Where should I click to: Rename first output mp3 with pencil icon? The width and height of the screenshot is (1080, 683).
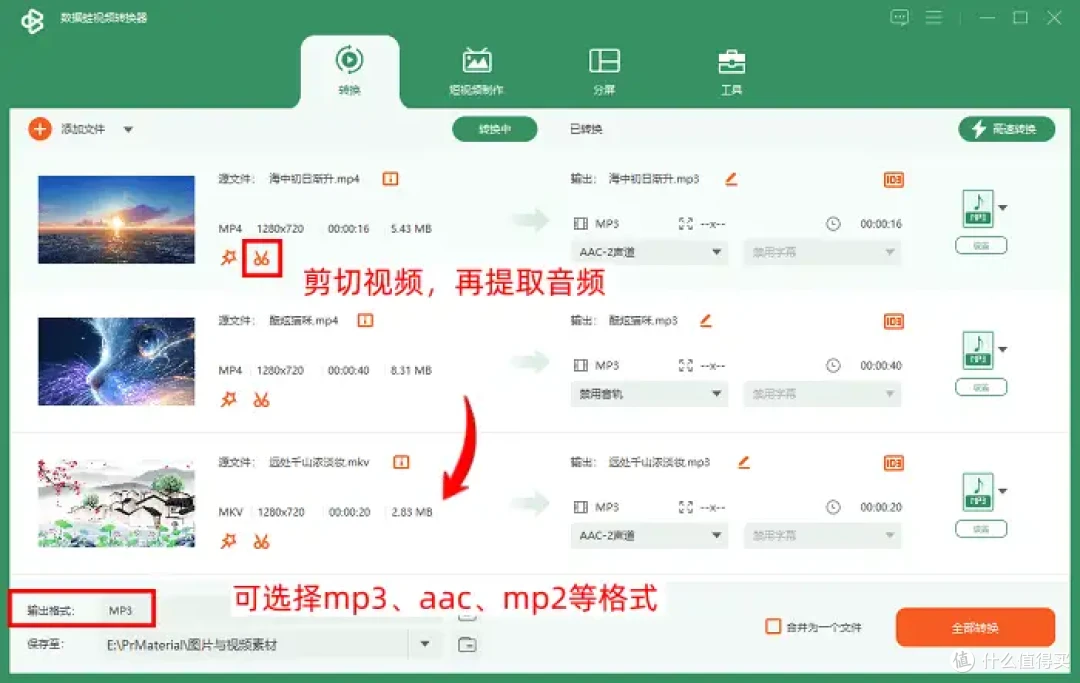point(731,179)
